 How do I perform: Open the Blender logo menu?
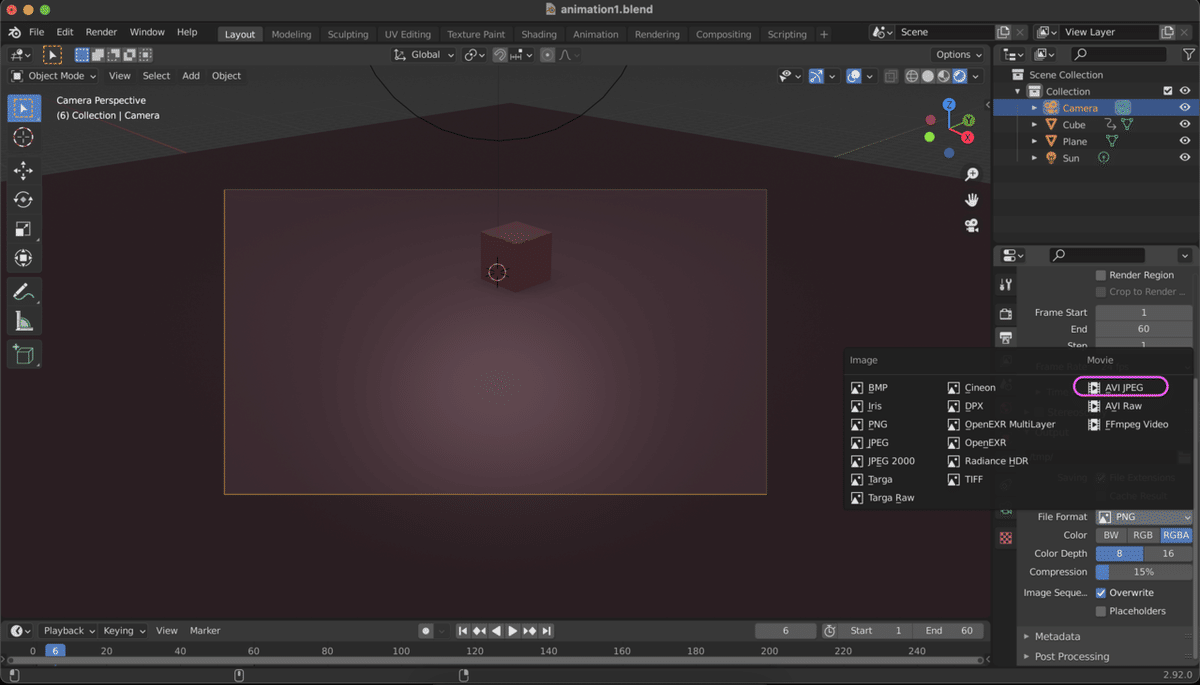pyautogui.click(x=14, y=33)
